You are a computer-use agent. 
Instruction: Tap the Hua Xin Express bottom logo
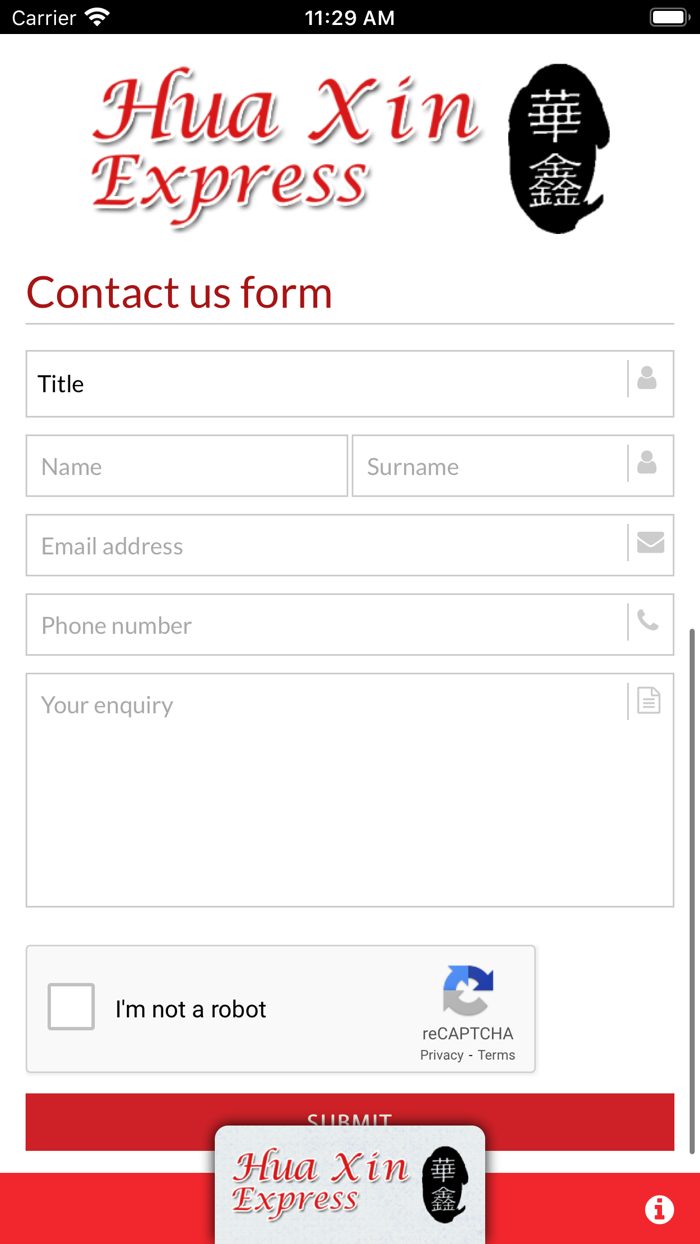pyautogui.click(x=350, y=1185)
